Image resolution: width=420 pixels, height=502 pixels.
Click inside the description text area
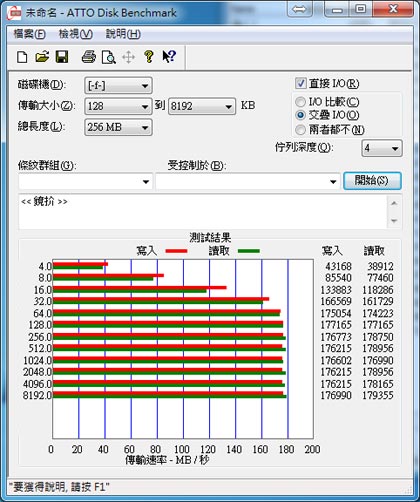pyautogui.click(x=203, y=212)
